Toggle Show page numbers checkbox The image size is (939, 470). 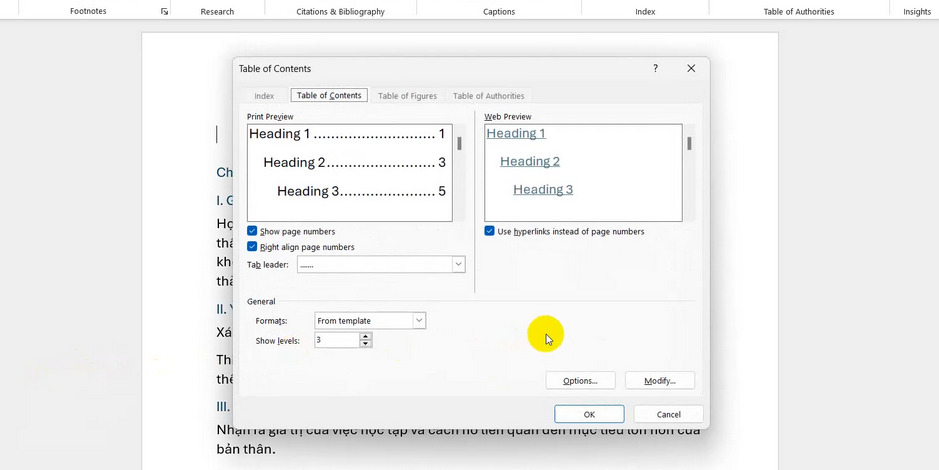click(x=252, y=231)
